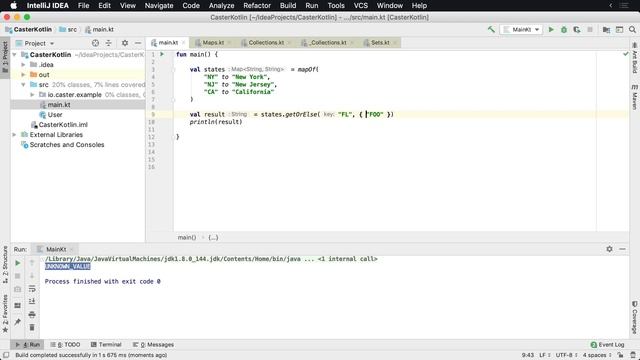The image size is (640, 360).
Task: Click Scroll to End icon in console
Action: coord(32,302)
